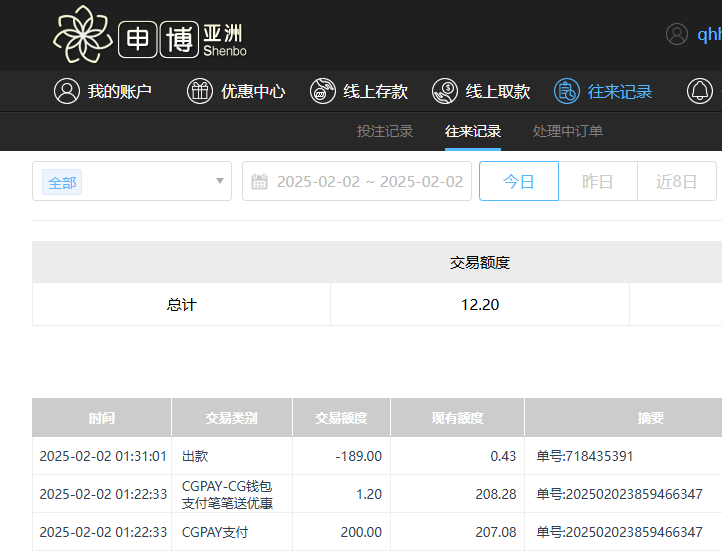Open the date range picker 2025-02-02
This screenshot has width=722, height=551.
(x=369, y=182)
